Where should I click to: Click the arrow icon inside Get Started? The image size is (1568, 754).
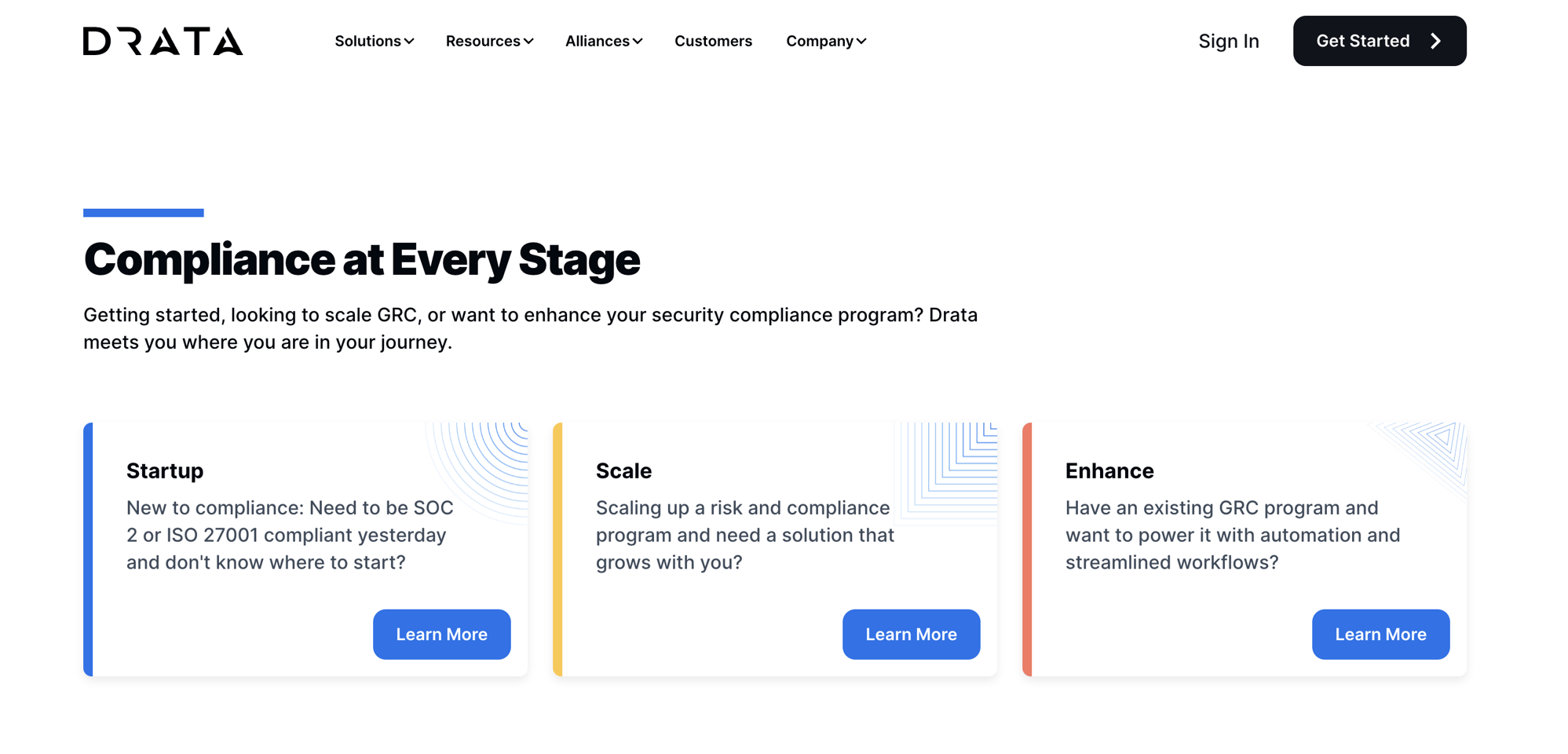(x=1435, y=40)
